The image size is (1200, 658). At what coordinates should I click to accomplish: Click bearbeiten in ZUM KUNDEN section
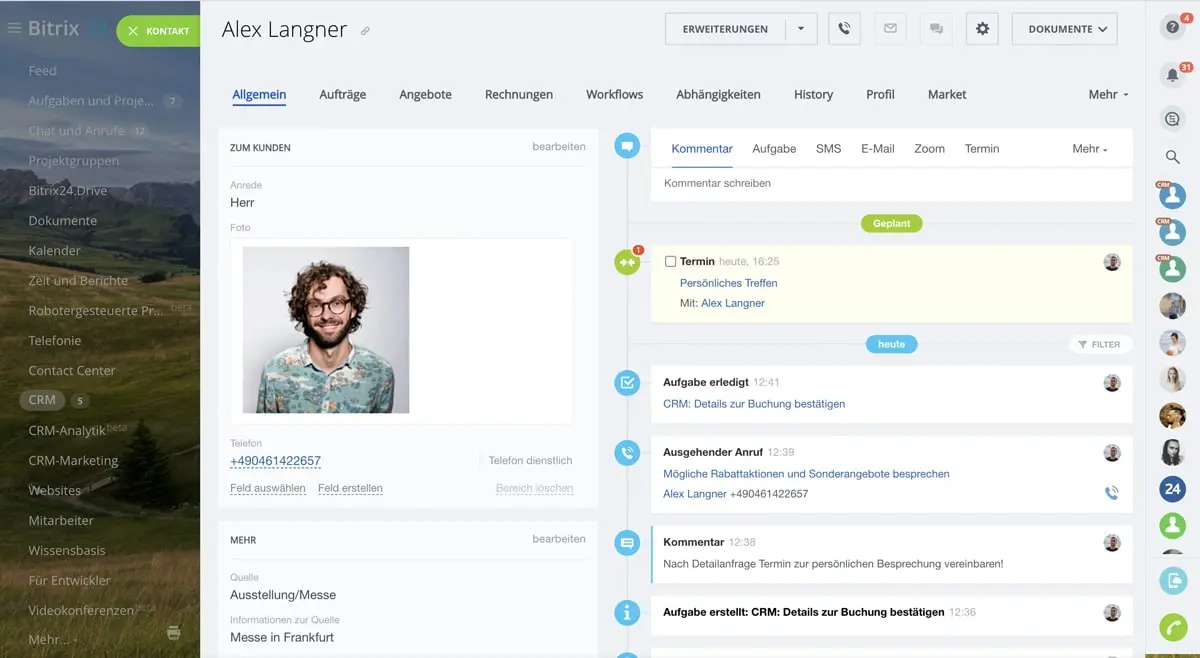[559, 147]
